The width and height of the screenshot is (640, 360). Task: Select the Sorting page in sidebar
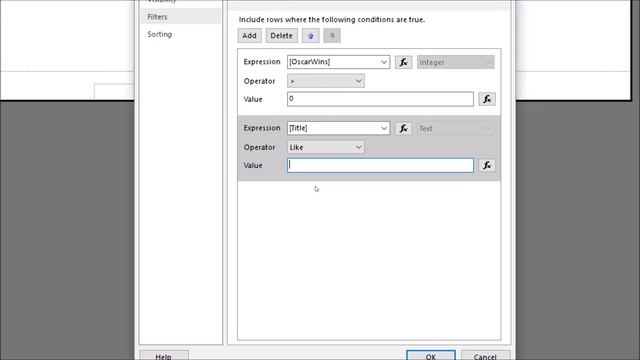tap(181, 34)
